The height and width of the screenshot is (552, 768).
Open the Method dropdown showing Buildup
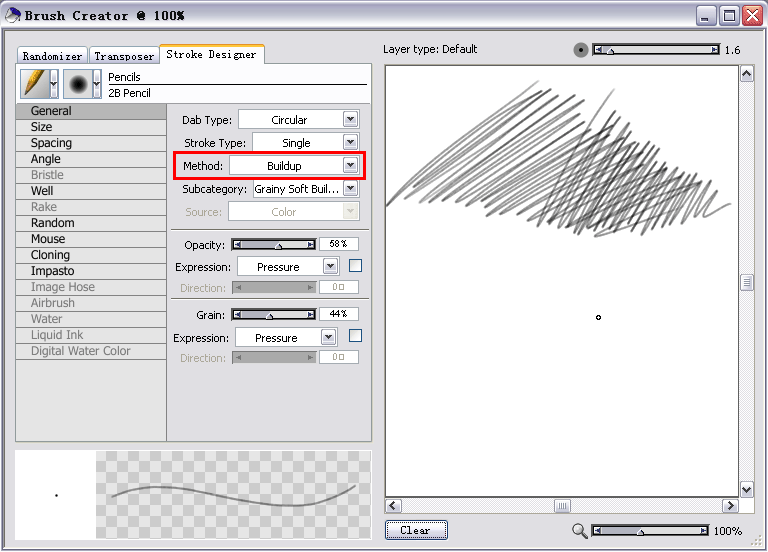(350, 165)
